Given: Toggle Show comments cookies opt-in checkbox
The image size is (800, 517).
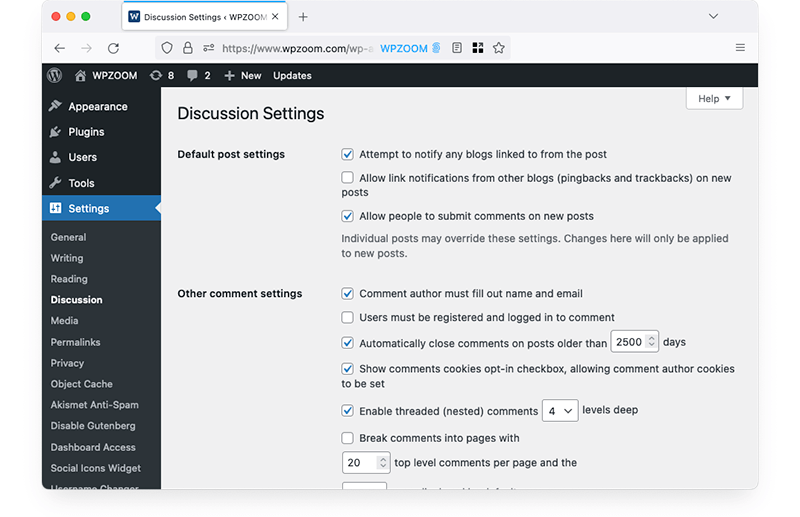Looking at the screenshot, I should coord(347,368).
